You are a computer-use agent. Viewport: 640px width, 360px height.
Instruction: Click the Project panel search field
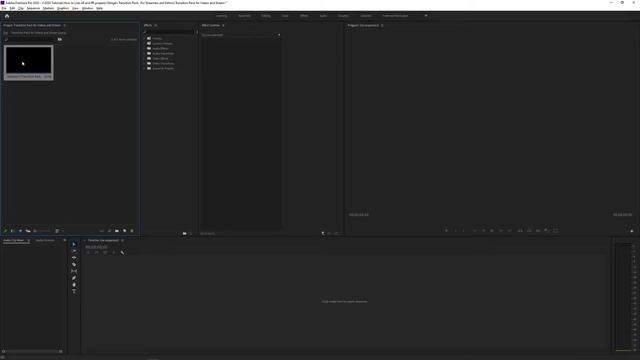click(30, 39)
